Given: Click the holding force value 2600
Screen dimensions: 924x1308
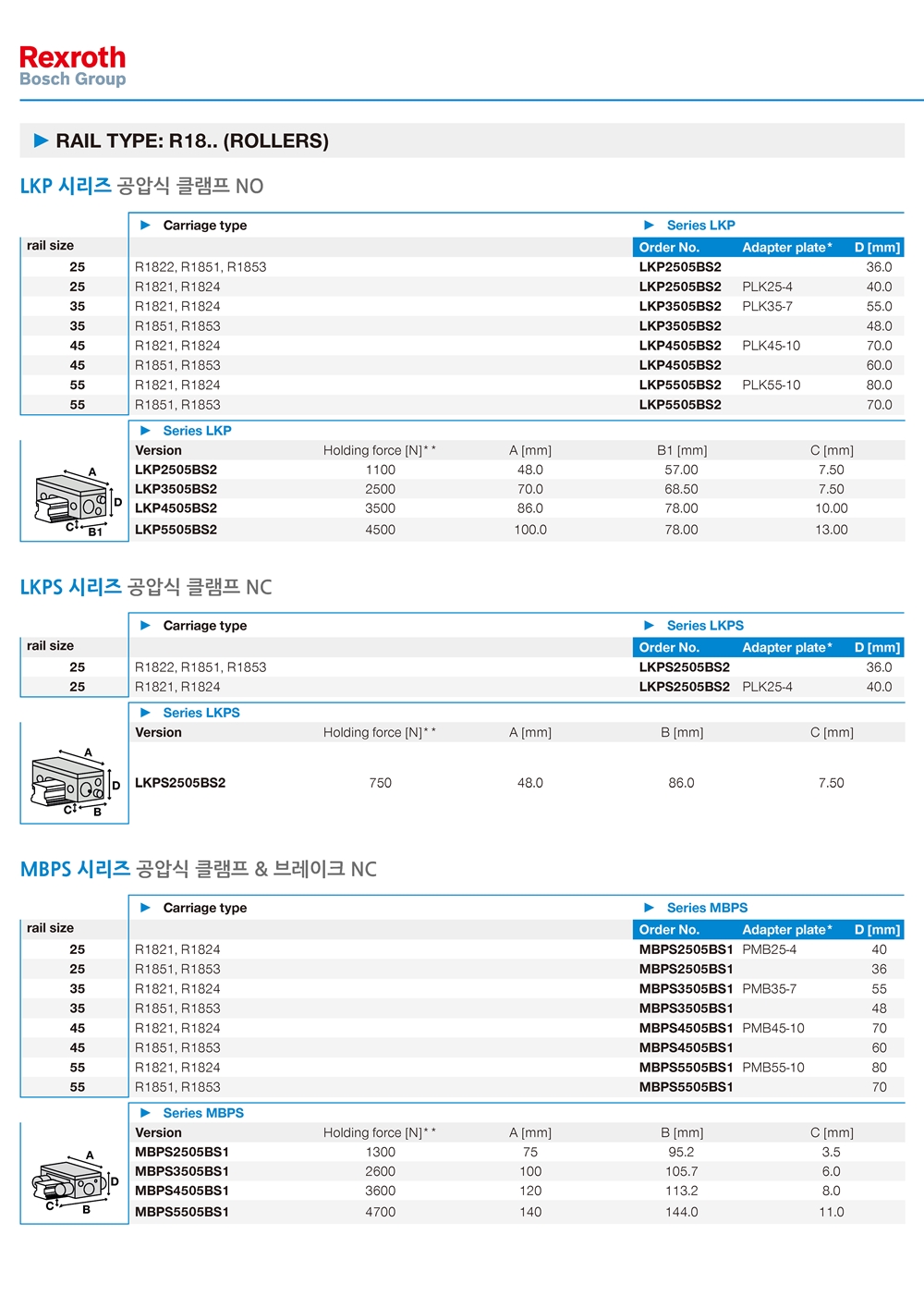Looking at the screenshot, I should point(380,1171).
